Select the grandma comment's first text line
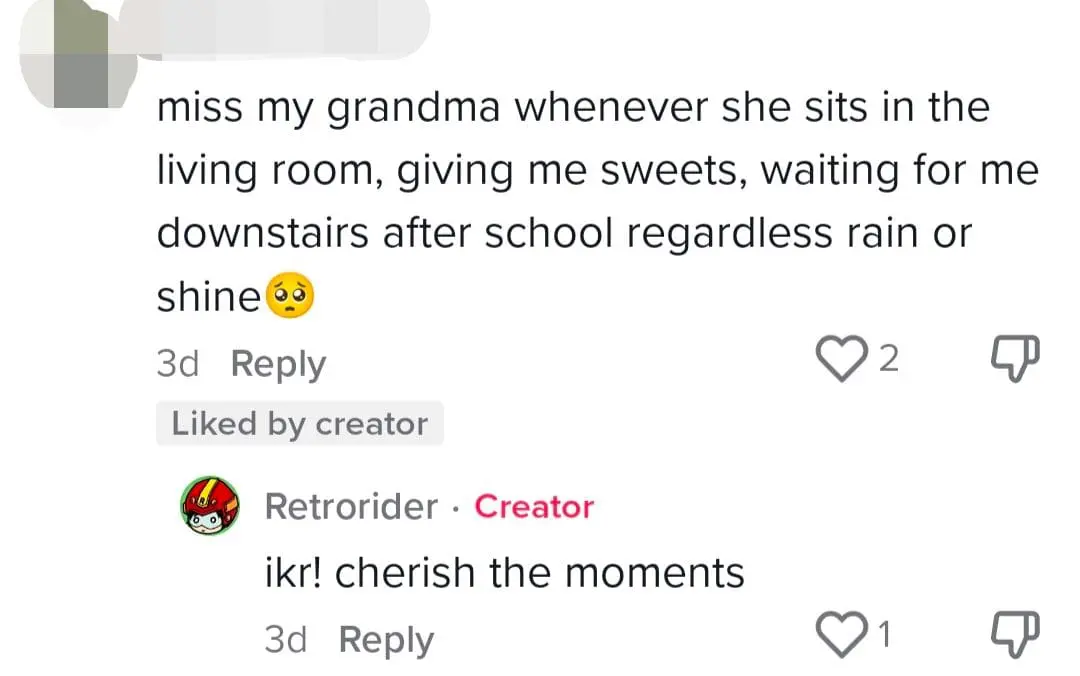The height and width of the screenshot is (676, 1080). pos(572,107)
